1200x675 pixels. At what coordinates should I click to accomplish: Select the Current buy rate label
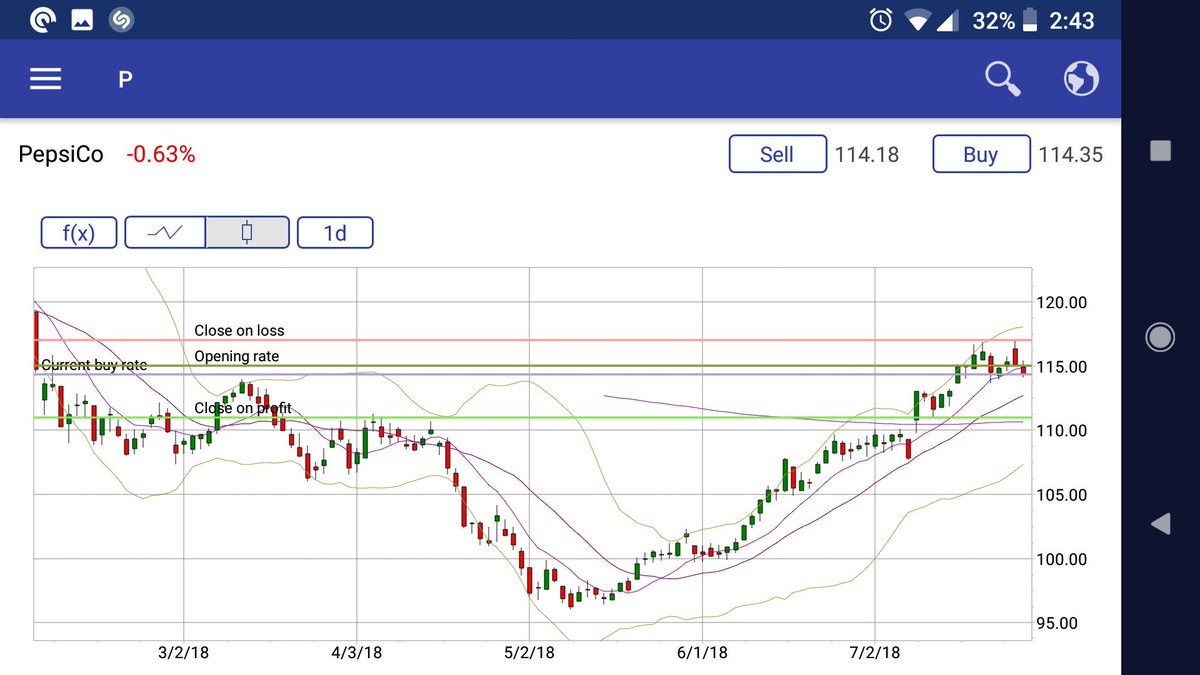coord(93,365)
